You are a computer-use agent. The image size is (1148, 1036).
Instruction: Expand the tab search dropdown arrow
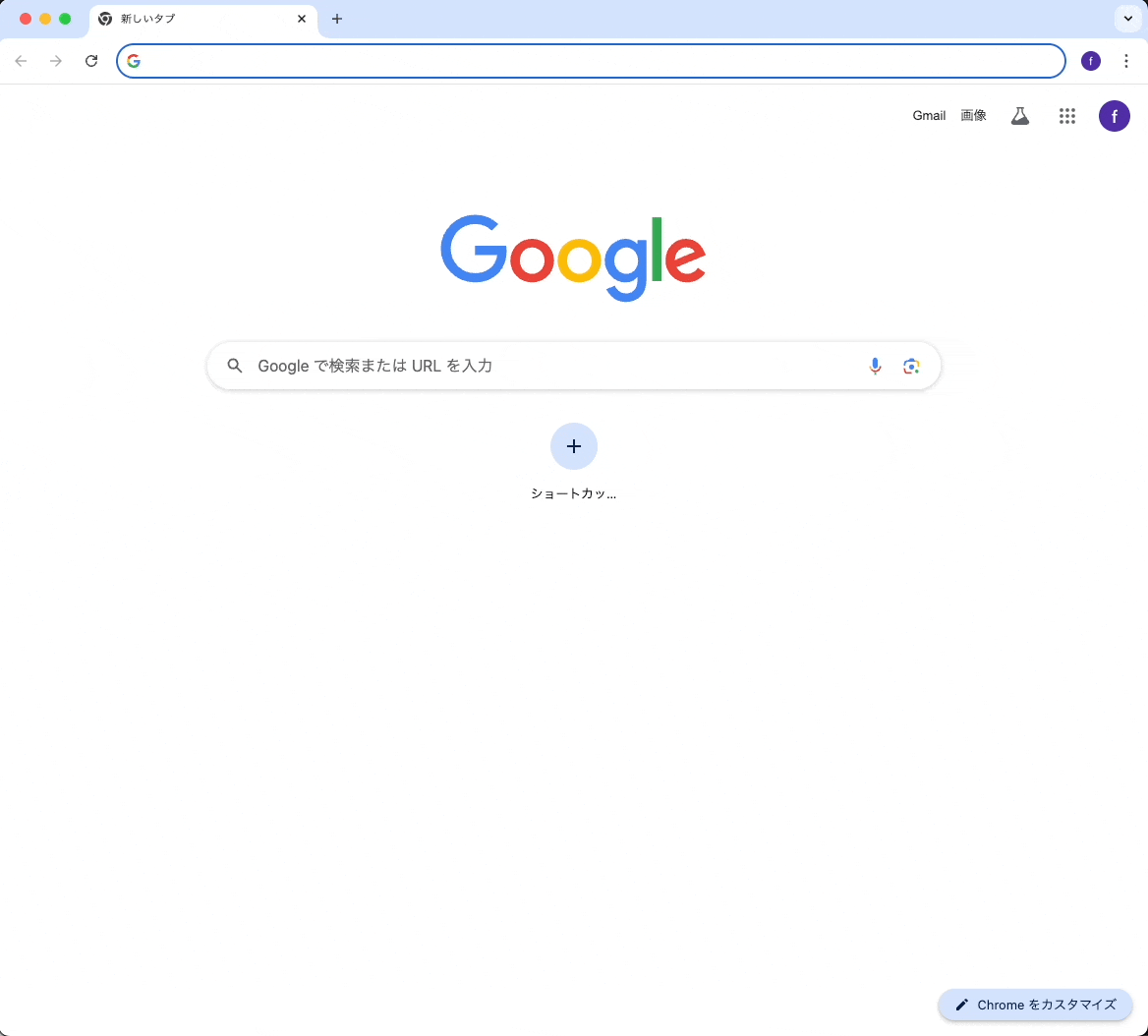(1127, 19)
